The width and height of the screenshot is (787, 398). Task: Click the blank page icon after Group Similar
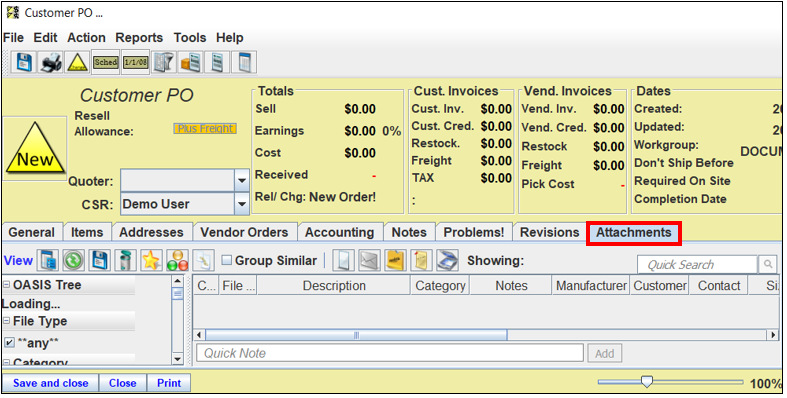[x=343, y=260]
